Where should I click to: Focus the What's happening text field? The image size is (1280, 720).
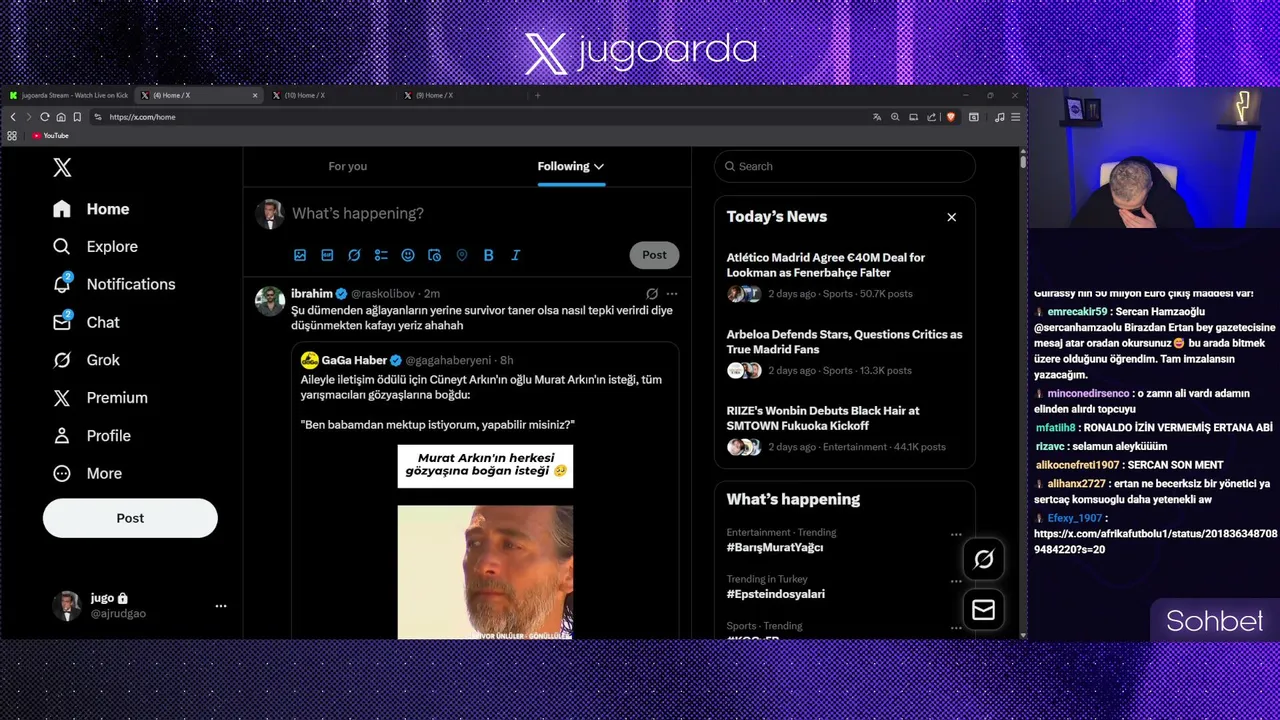(x=485, y=213)
